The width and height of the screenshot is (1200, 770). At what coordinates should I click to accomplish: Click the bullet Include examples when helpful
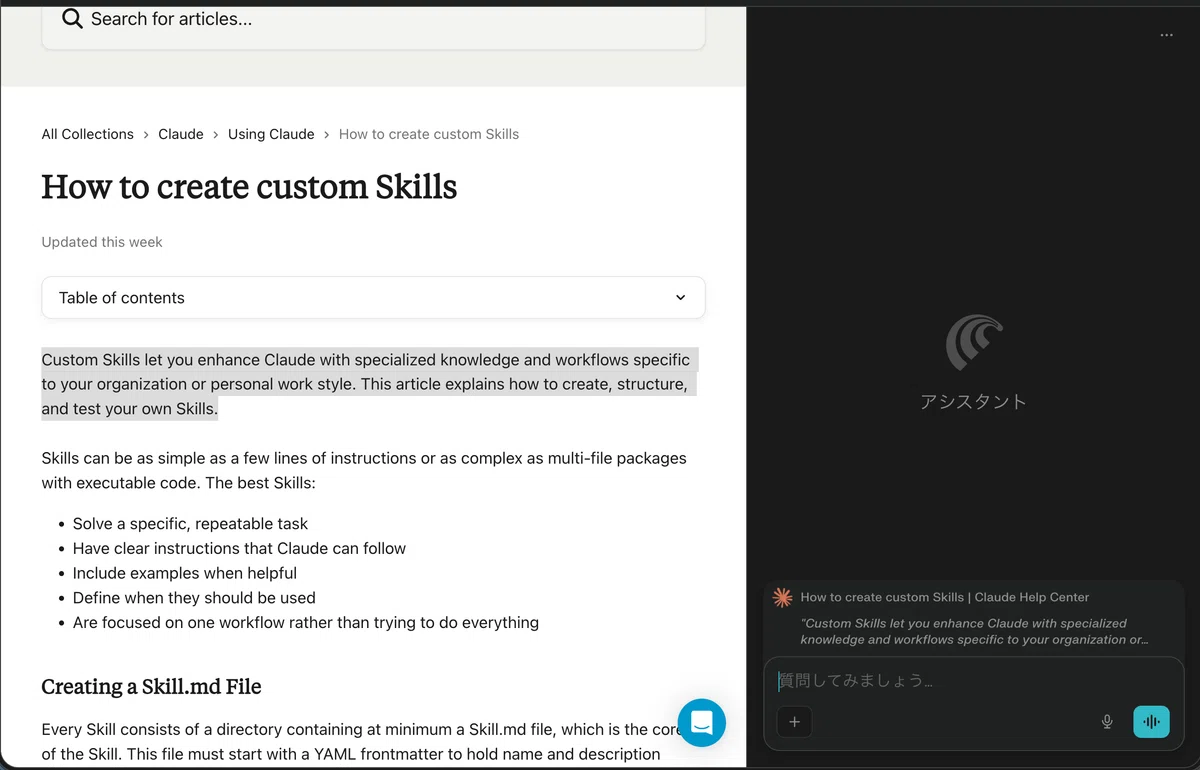click(x=185, y=573)
